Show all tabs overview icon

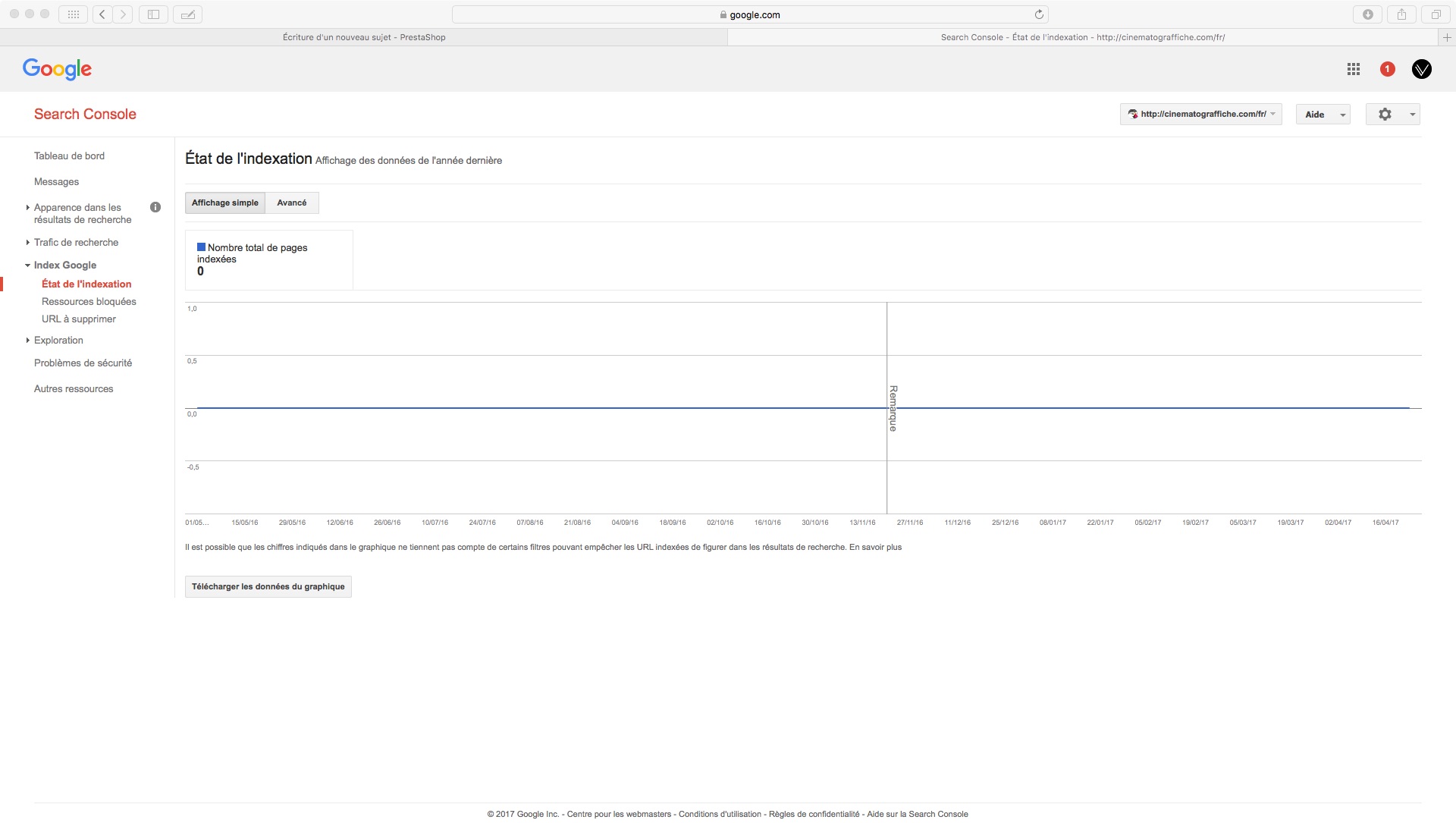pos(1436,14)
